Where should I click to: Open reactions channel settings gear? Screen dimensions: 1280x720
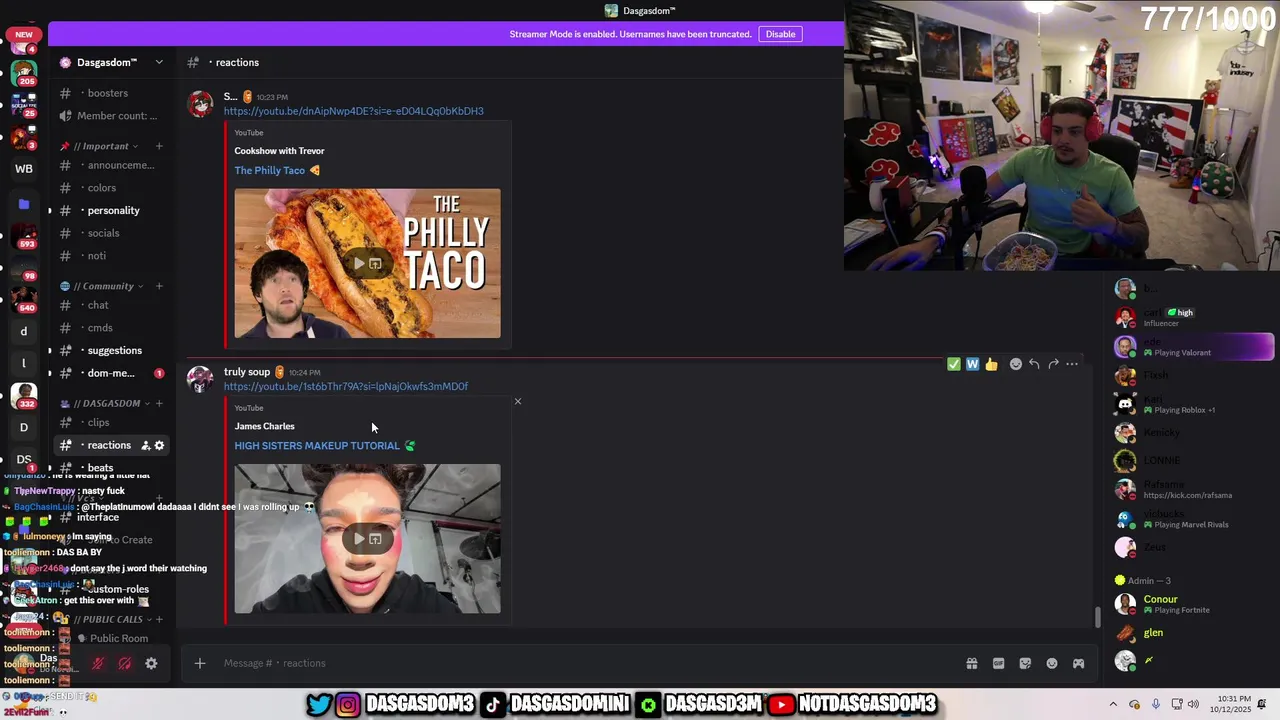pyautogui.click(x=159, y=445)
